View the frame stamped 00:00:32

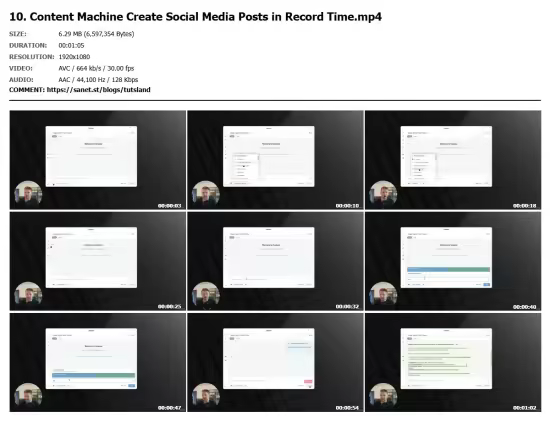click(275, 261)
